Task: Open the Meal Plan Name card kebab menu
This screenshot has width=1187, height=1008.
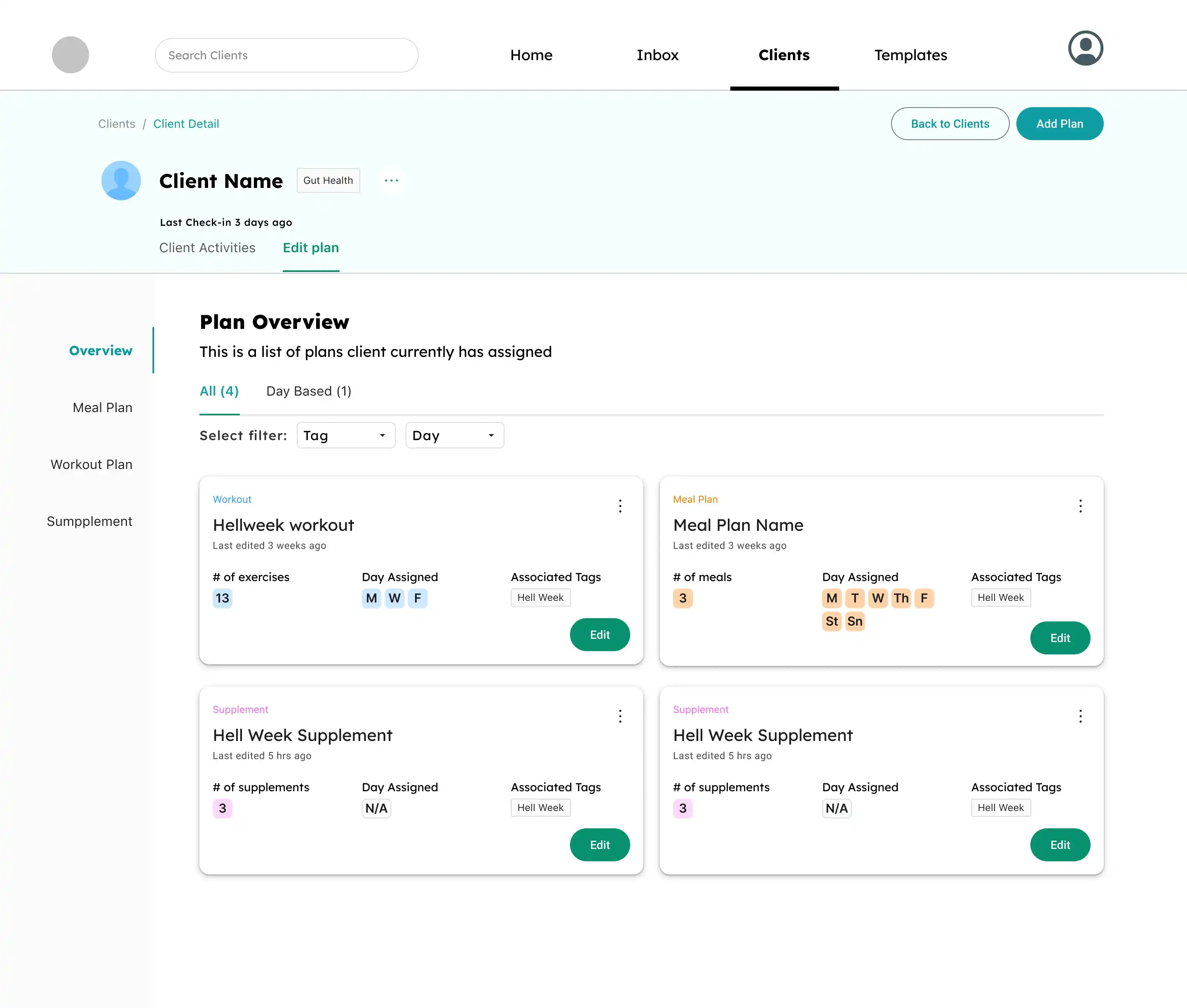Action: point(1080,506)
